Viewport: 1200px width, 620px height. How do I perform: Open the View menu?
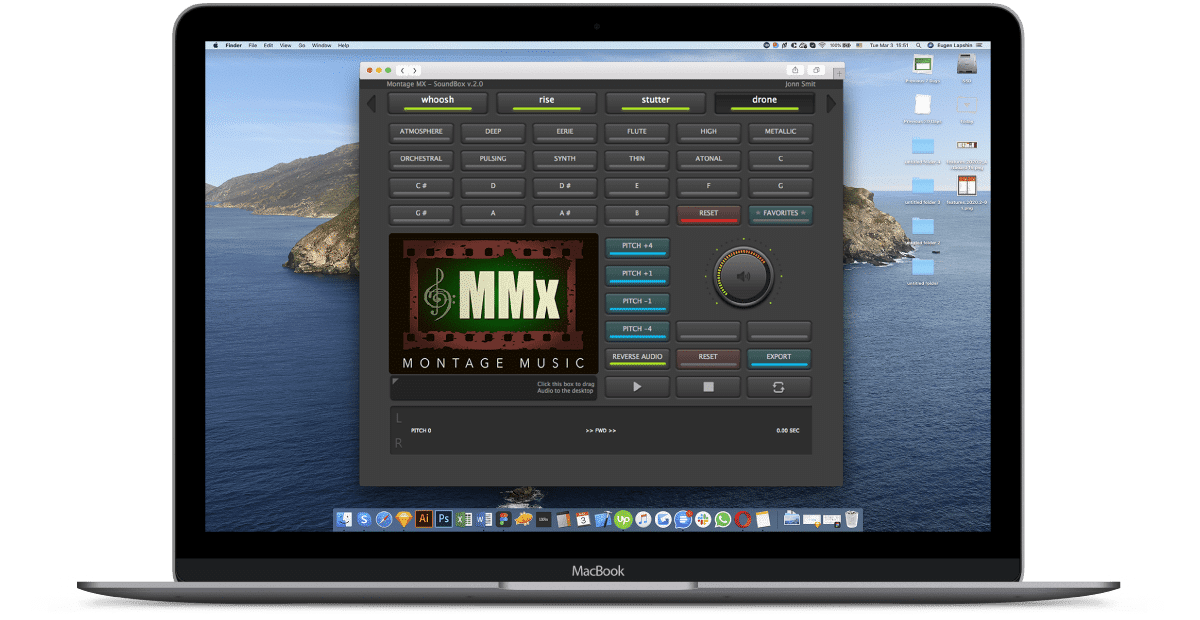tap(285, 45)
